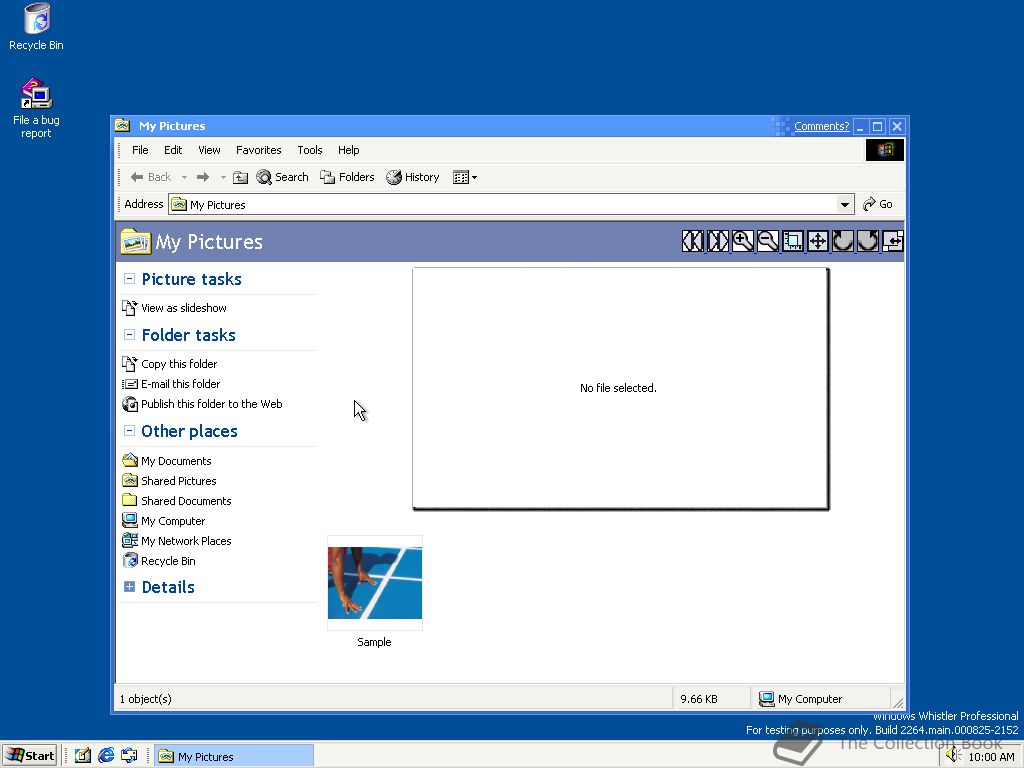Click the 10:00 AM clock
This screenshot has width=1024, height=768.
991,756
